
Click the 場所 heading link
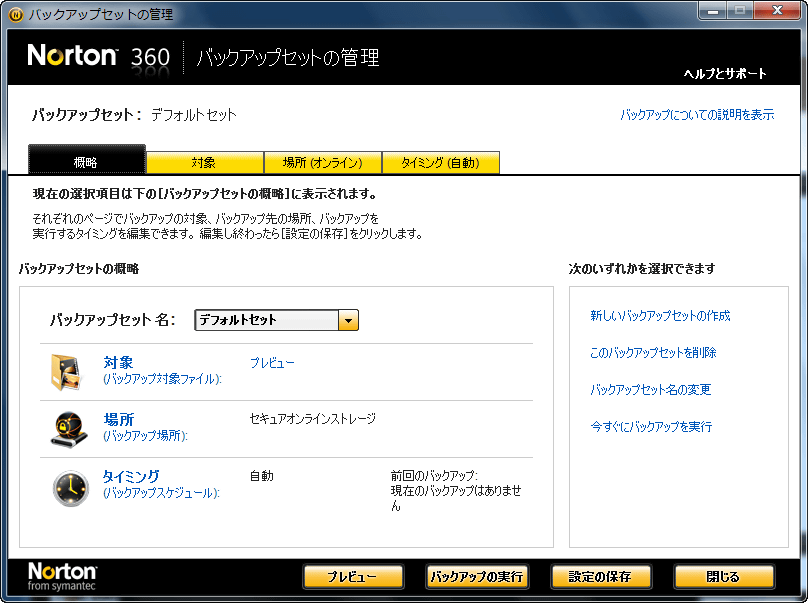[x=119, y=419]
